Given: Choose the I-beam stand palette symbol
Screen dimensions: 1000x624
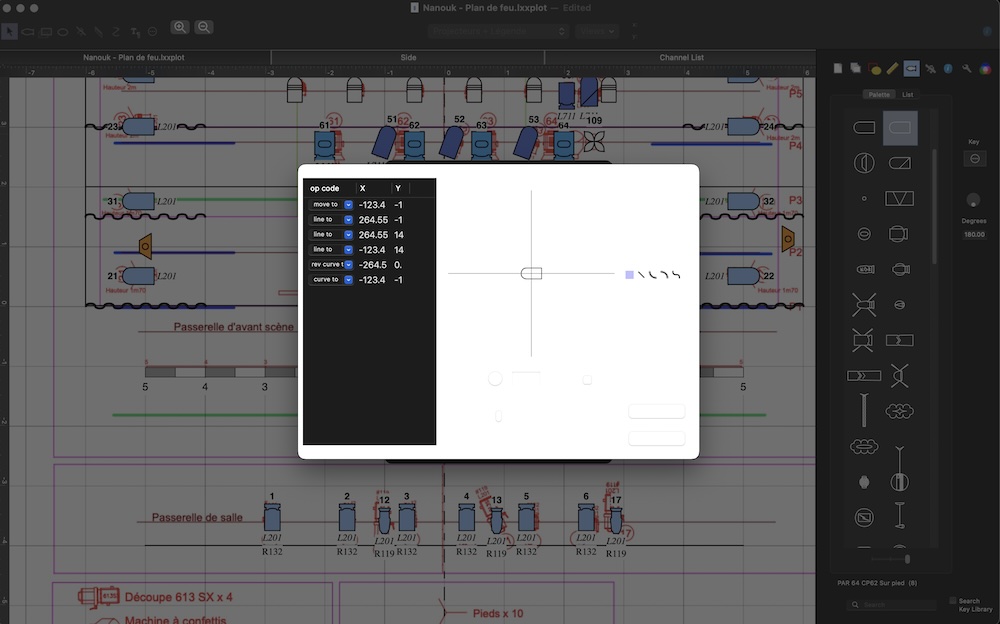Looking at the screenshot, I should tap(899, 516).
